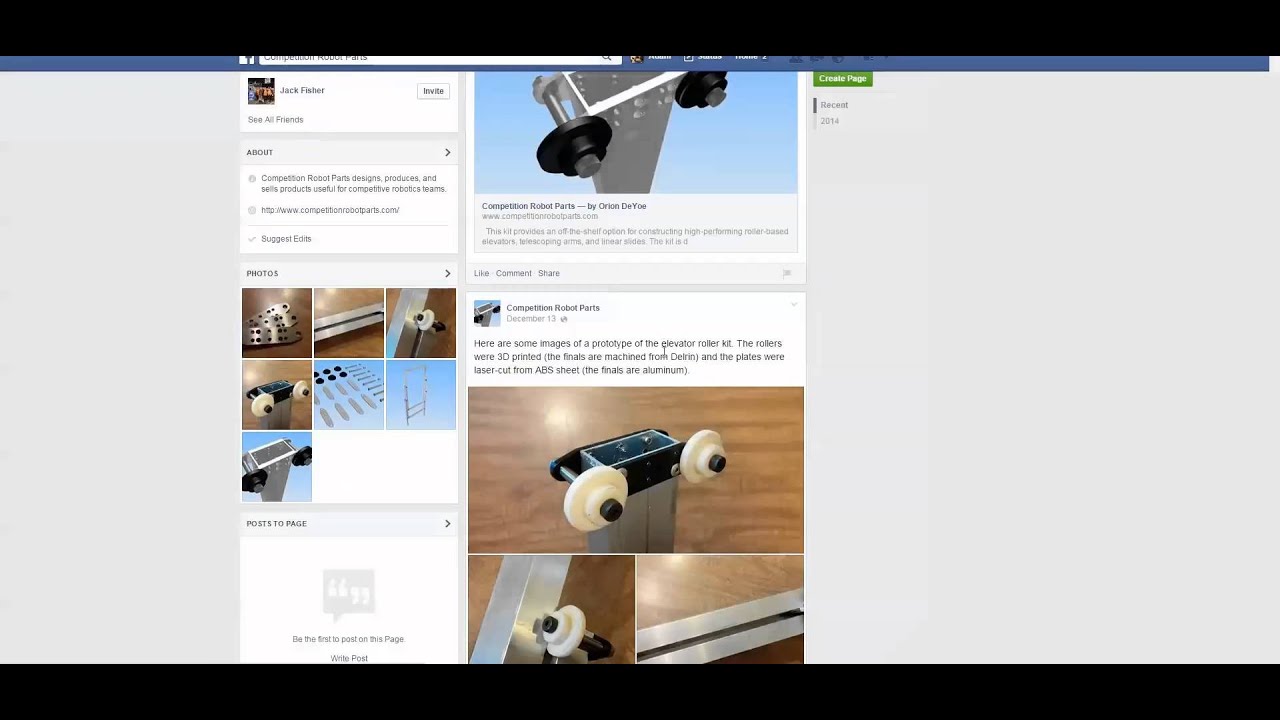Click the Status compose icon in top bar
This screenshot has height=720, width=1280.
(x=688, y=58)
